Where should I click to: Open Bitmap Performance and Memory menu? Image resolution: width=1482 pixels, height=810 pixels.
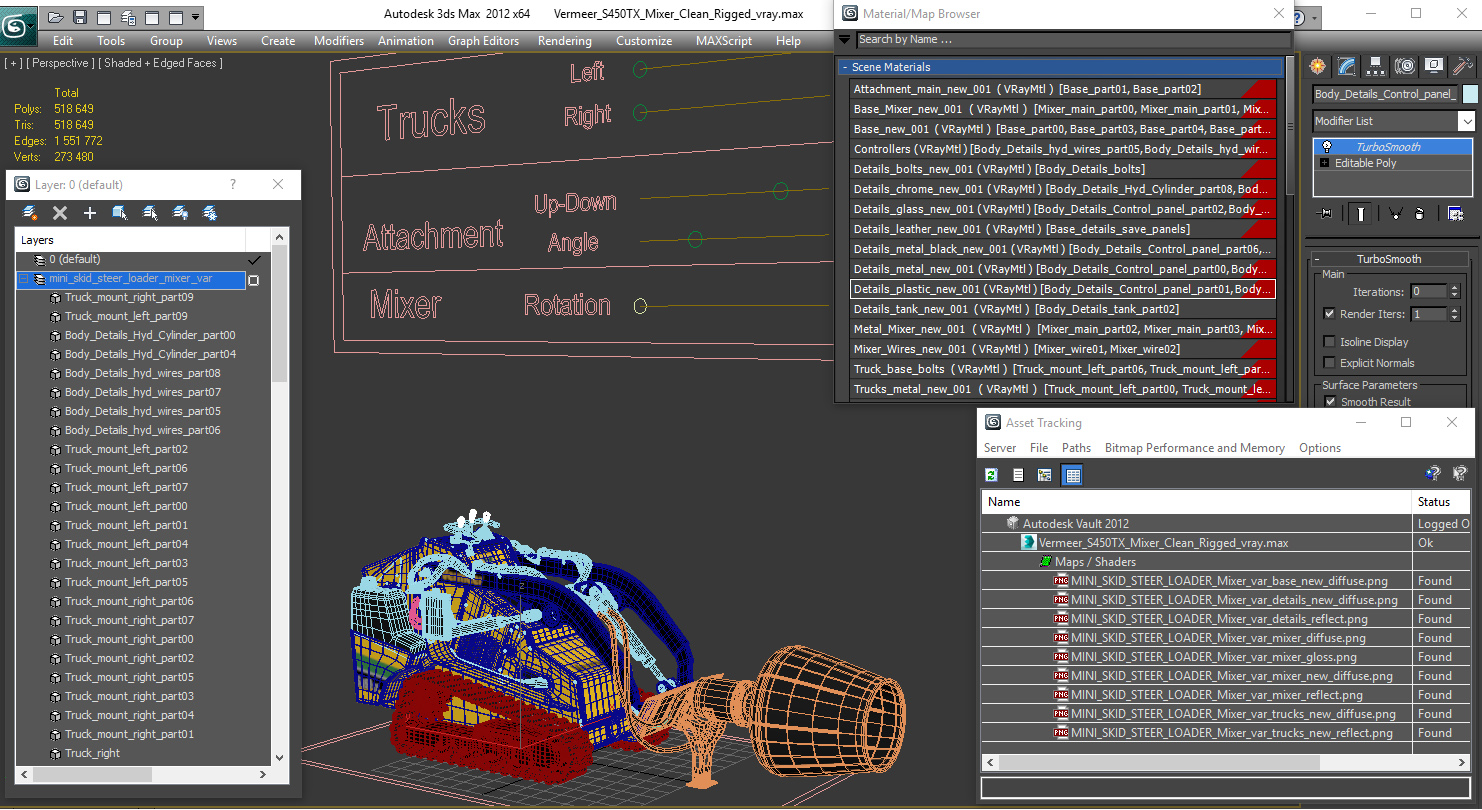pyautogui.click(x=1195, y=448)
